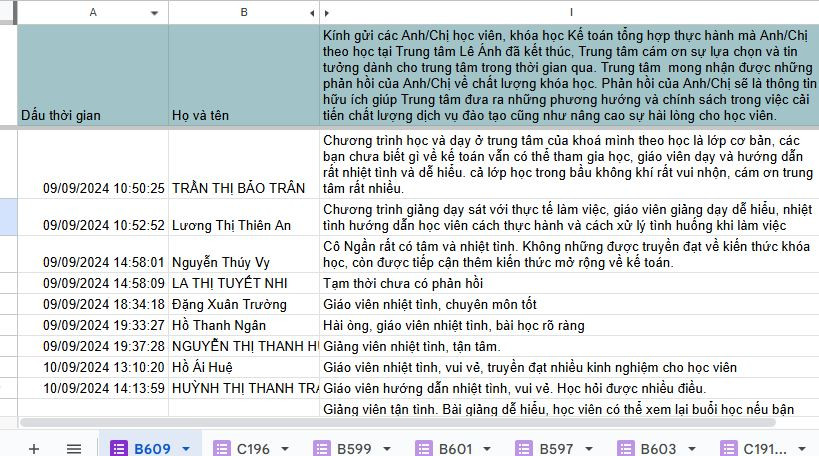Viewport: 819px width, 456px height.
Task: Click the form icon on B603 tab
Action: coord(625,448)
